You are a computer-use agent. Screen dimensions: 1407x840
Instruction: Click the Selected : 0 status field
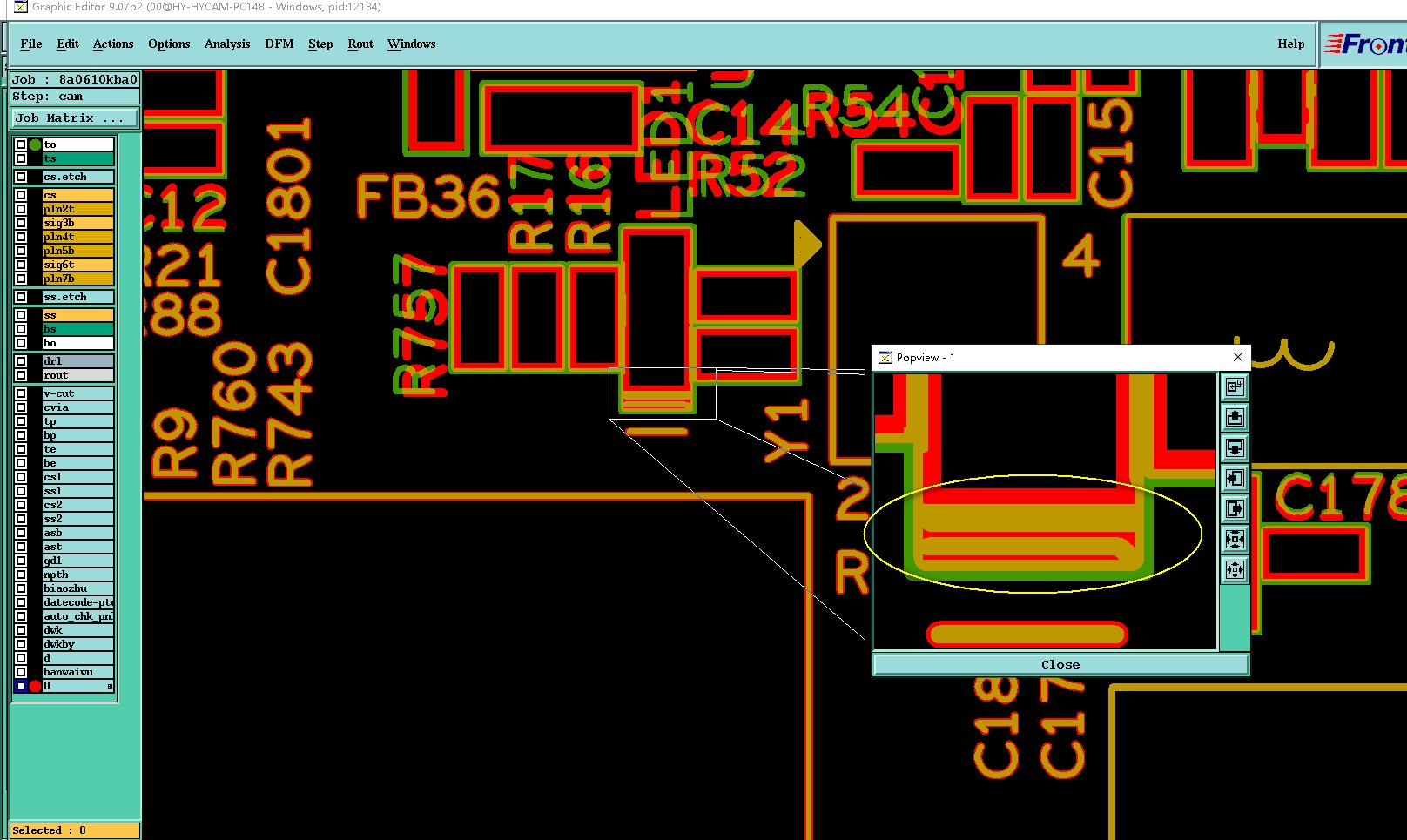click(75, 830)
